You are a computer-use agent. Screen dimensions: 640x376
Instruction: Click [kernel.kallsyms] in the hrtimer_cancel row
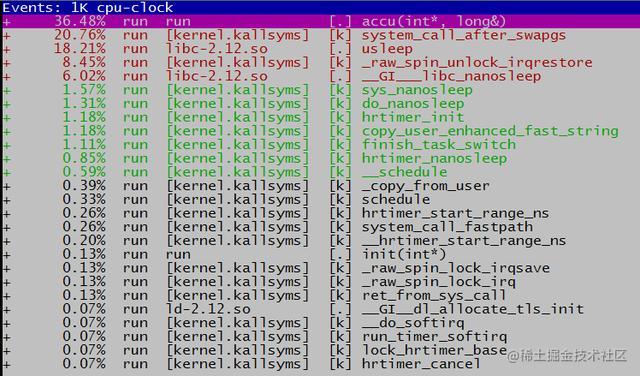[x=238, y=364]
